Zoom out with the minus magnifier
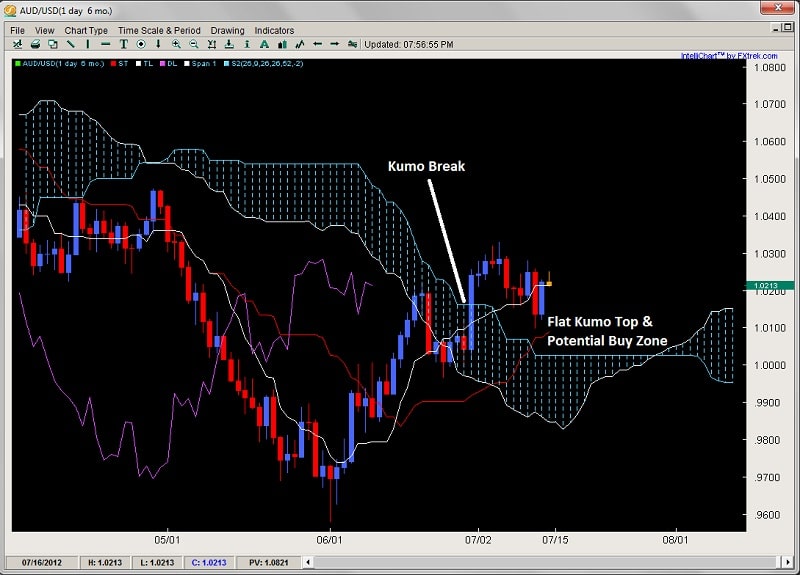This screenshot has width=800, height=575. [x=194, y=44]
